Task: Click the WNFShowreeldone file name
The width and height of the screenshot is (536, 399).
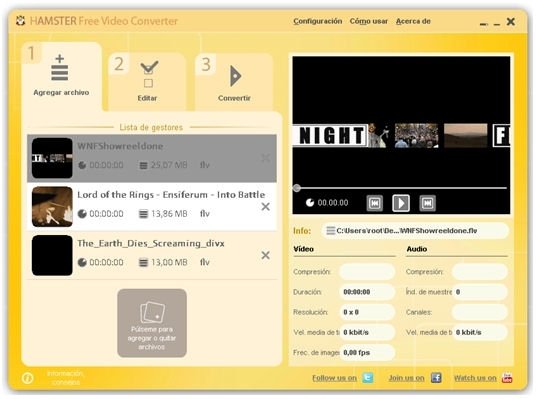Action: pos(120,146)
